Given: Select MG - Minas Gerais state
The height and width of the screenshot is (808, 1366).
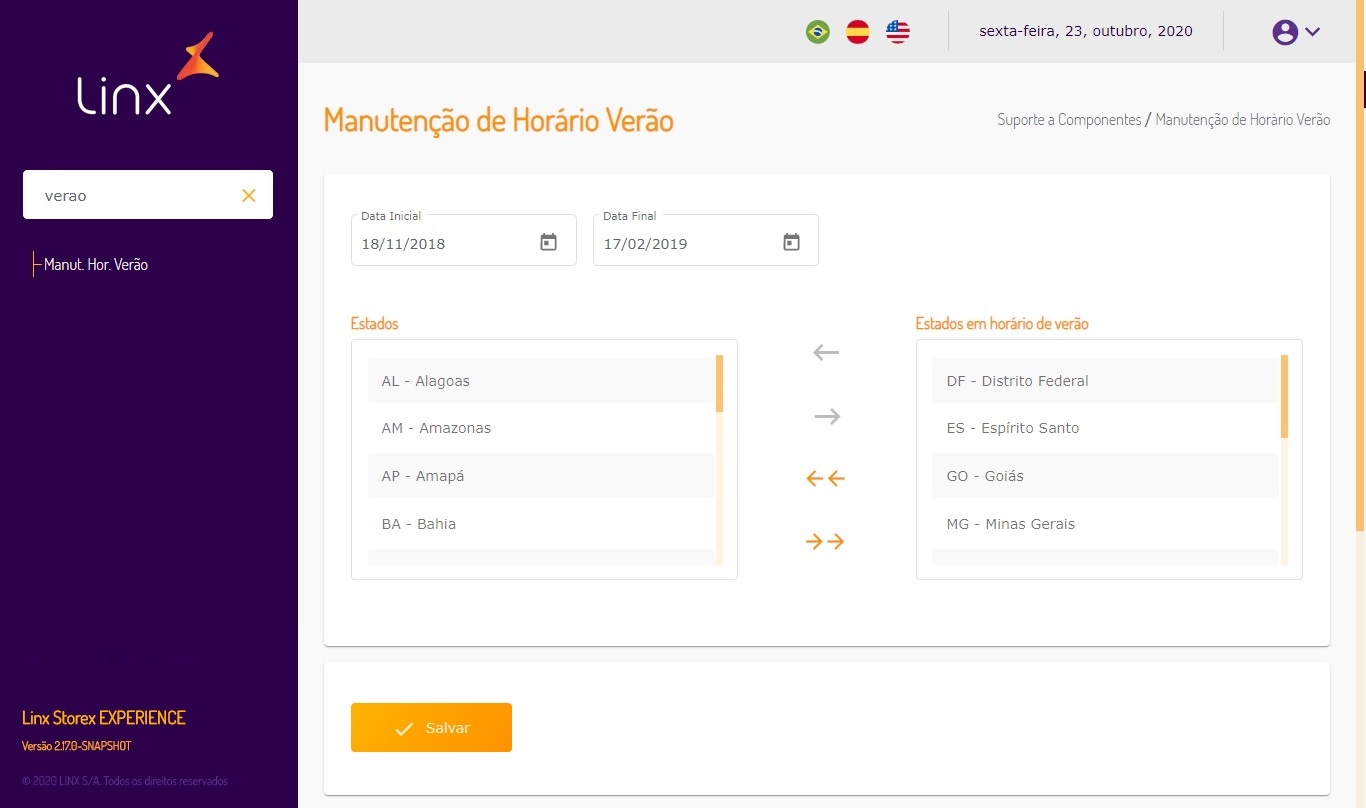Looking at the screenshot, I should click(x=1105, y=524).
